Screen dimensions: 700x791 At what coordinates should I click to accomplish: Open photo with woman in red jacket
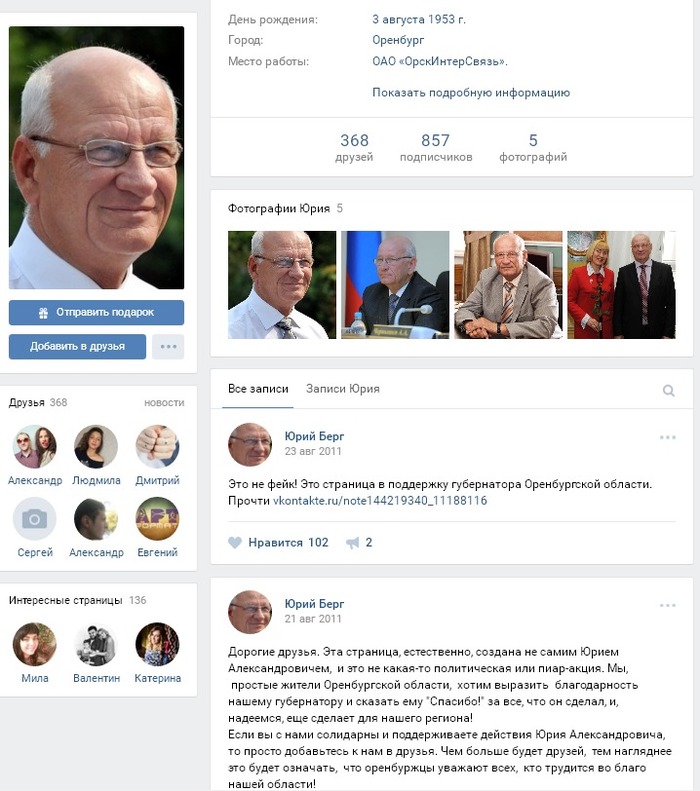(621, 285)
